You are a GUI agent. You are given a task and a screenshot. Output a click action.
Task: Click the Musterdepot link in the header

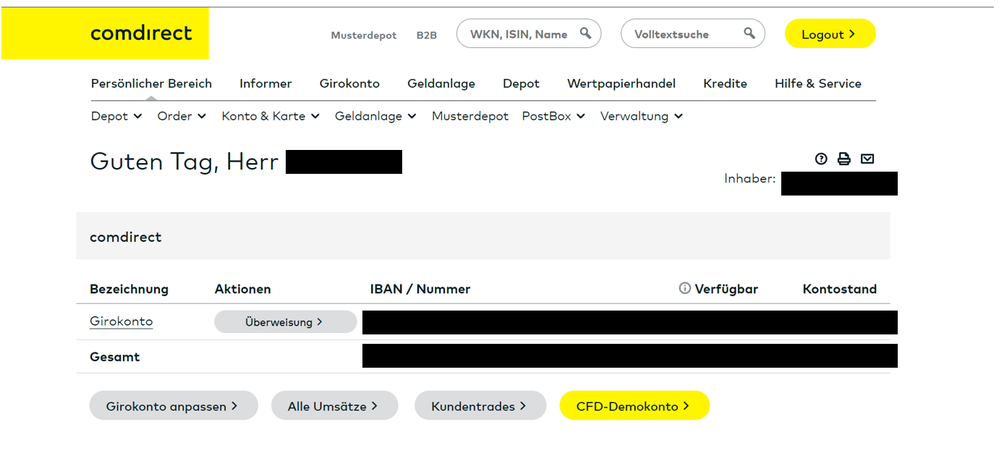364,35
